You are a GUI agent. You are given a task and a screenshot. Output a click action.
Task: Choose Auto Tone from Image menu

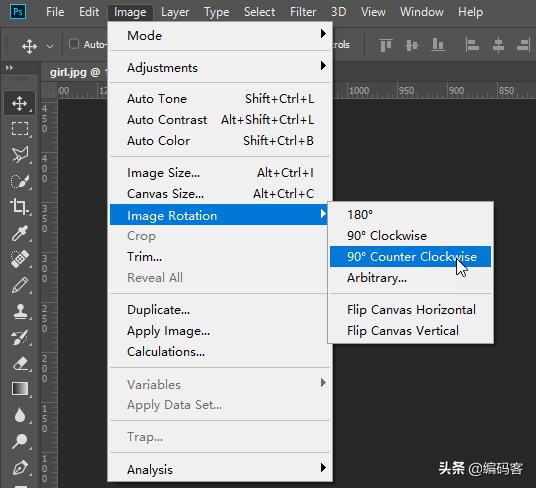(x=220, y=99)
